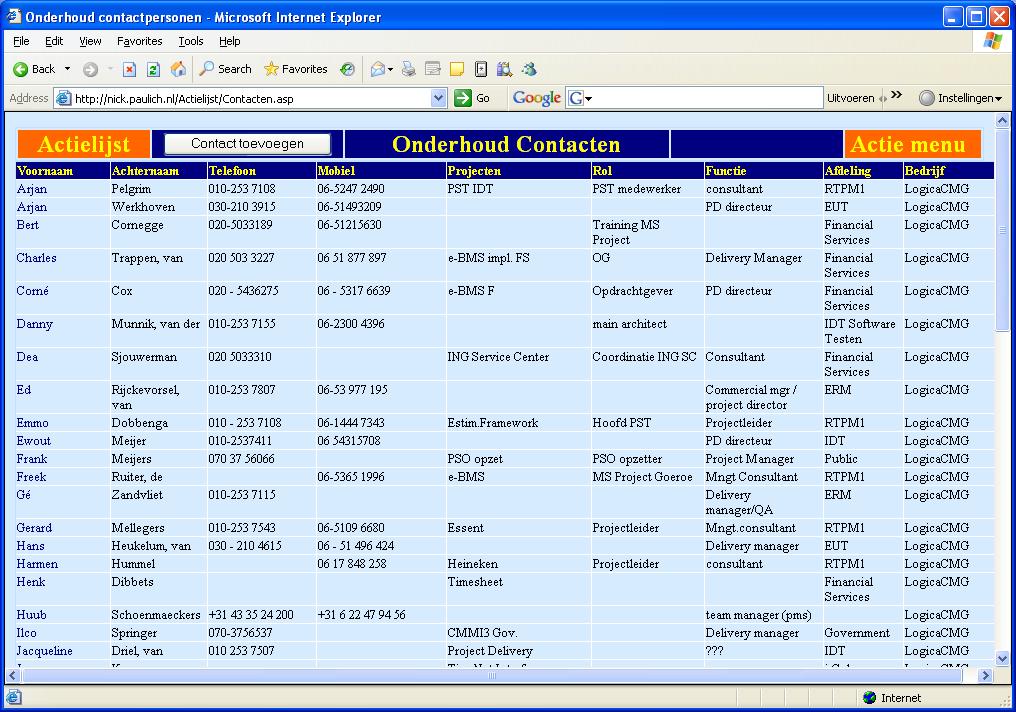Click the horizontal scrollbar right arrow
1016x712 pixels.
click(x=986, y=675)
